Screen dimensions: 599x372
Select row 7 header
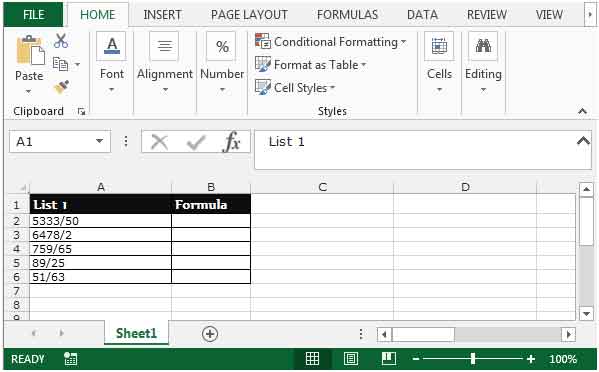coord(16,291)
